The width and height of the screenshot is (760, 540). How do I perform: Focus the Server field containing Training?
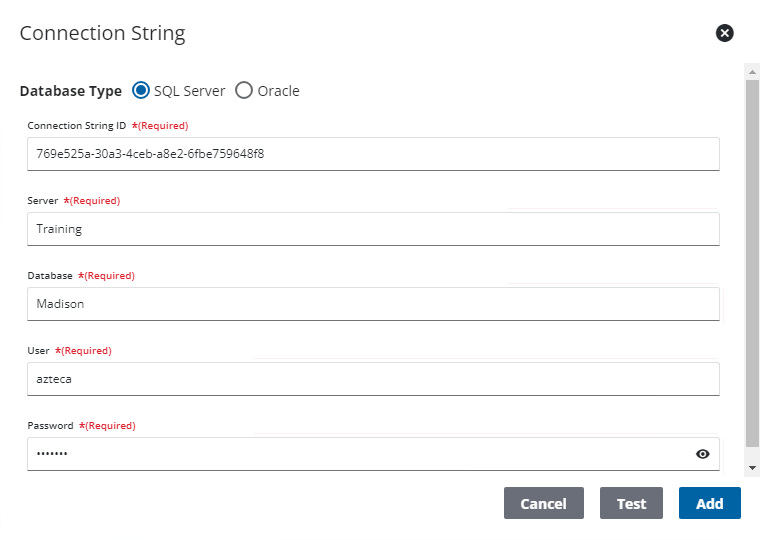[373, 229]
